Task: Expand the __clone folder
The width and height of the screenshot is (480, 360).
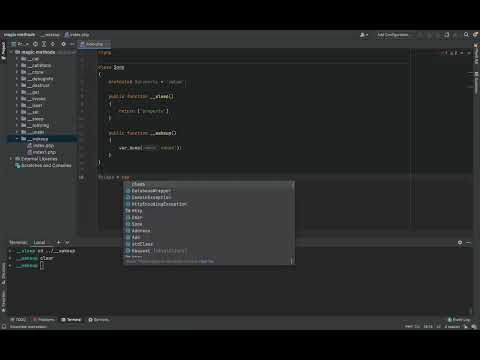Action: coord(17,72)
